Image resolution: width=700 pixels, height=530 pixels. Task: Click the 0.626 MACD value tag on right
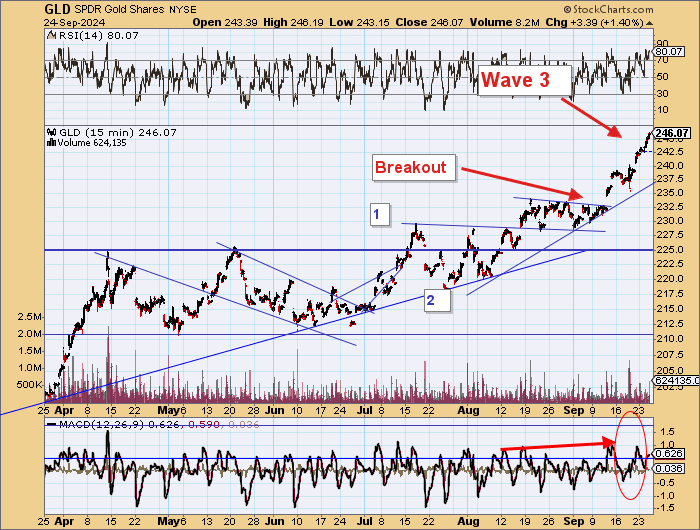pyautogui.click(x=669, y=454)
